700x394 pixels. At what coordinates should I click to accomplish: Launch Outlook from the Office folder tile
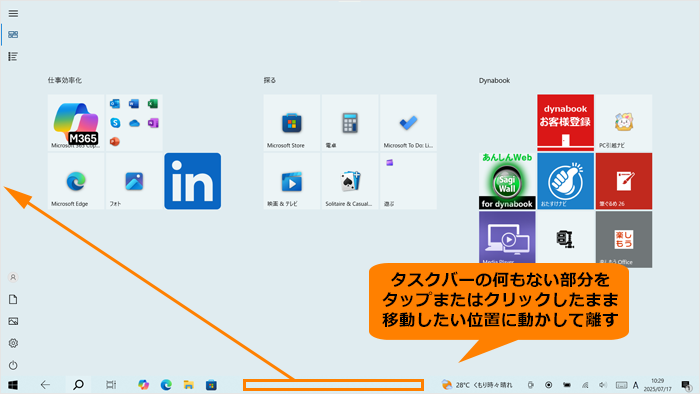tap(115, 104)
